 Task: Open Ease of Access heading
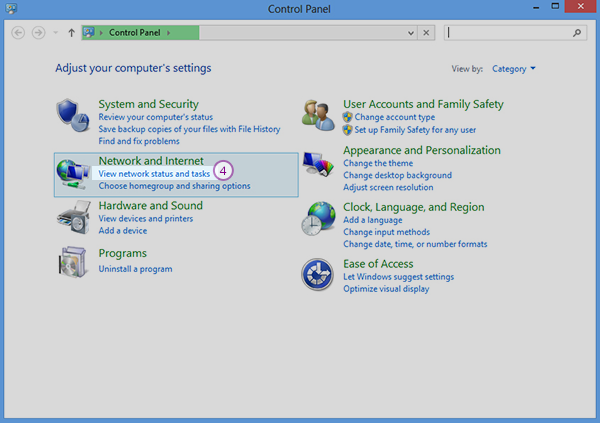[378, 264]
